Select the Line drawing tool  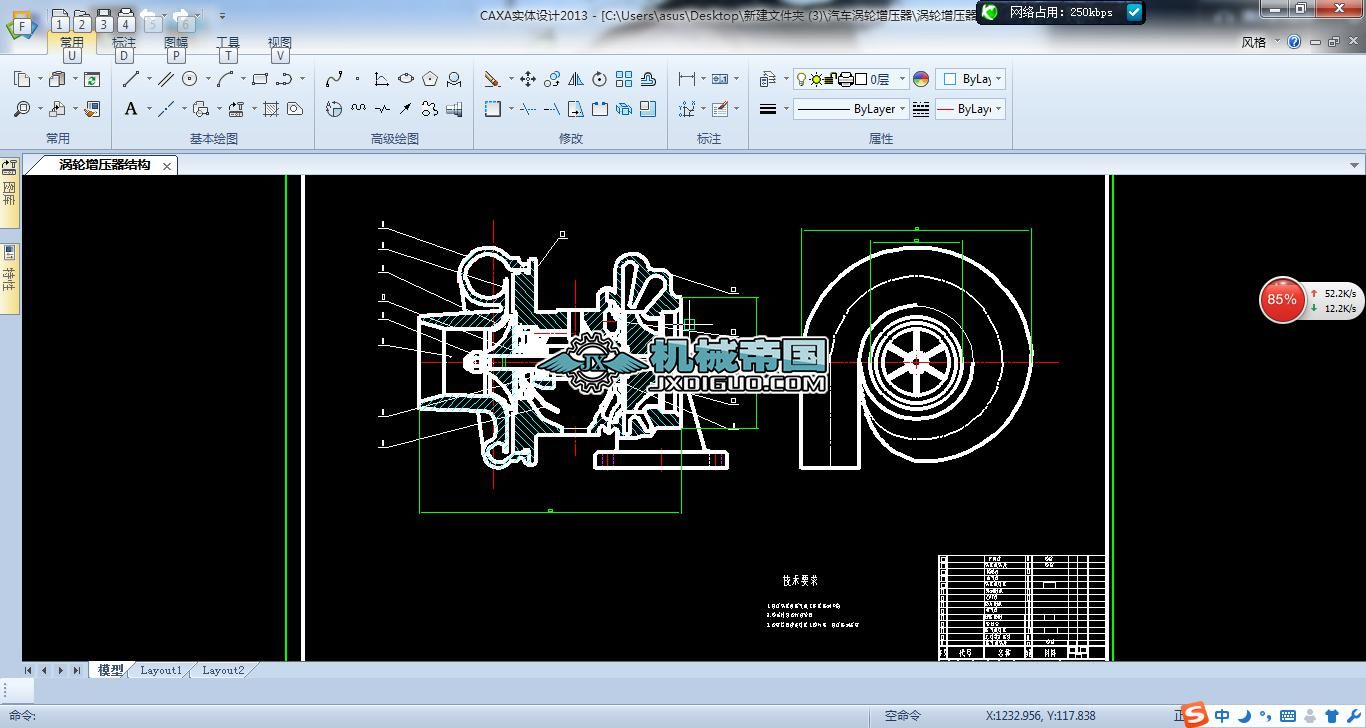click(x=131, y=79)
